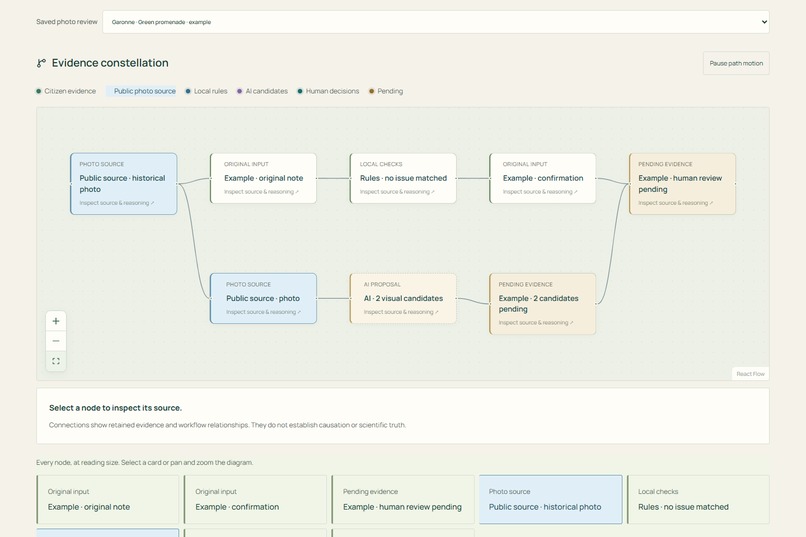The width and height of the screenshot is (806, 537).
Task: Select the Example · confirmation node
Action: point(543,178)
